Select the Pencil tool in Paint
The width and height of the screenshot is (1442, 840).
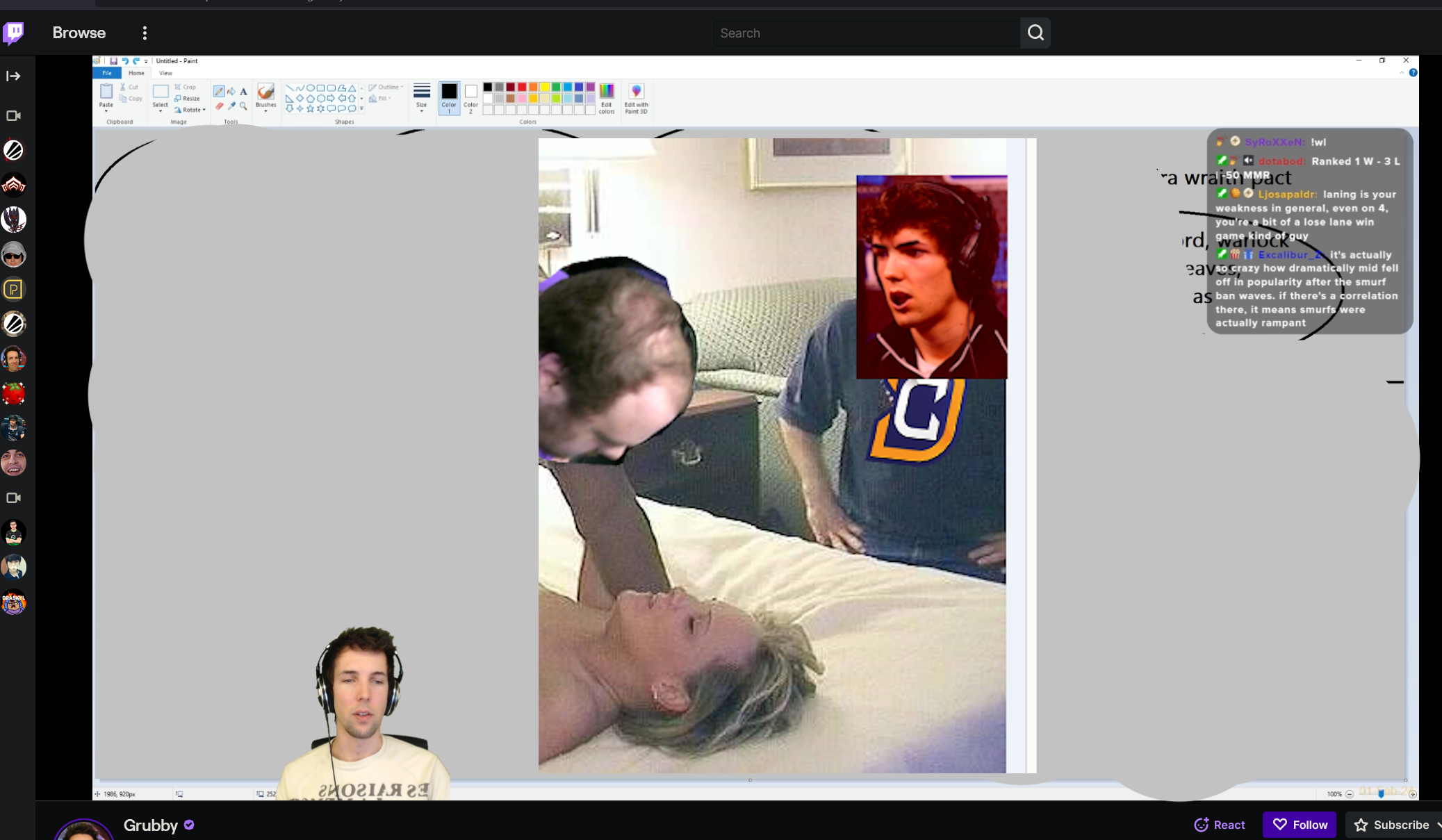[x=219, y=92]
